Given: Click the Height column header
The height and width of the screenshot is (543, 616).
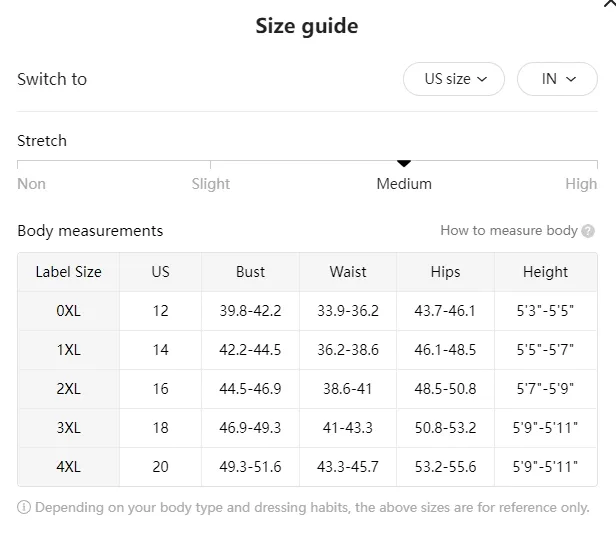Looking at the screenshot, I should [545, 272].
